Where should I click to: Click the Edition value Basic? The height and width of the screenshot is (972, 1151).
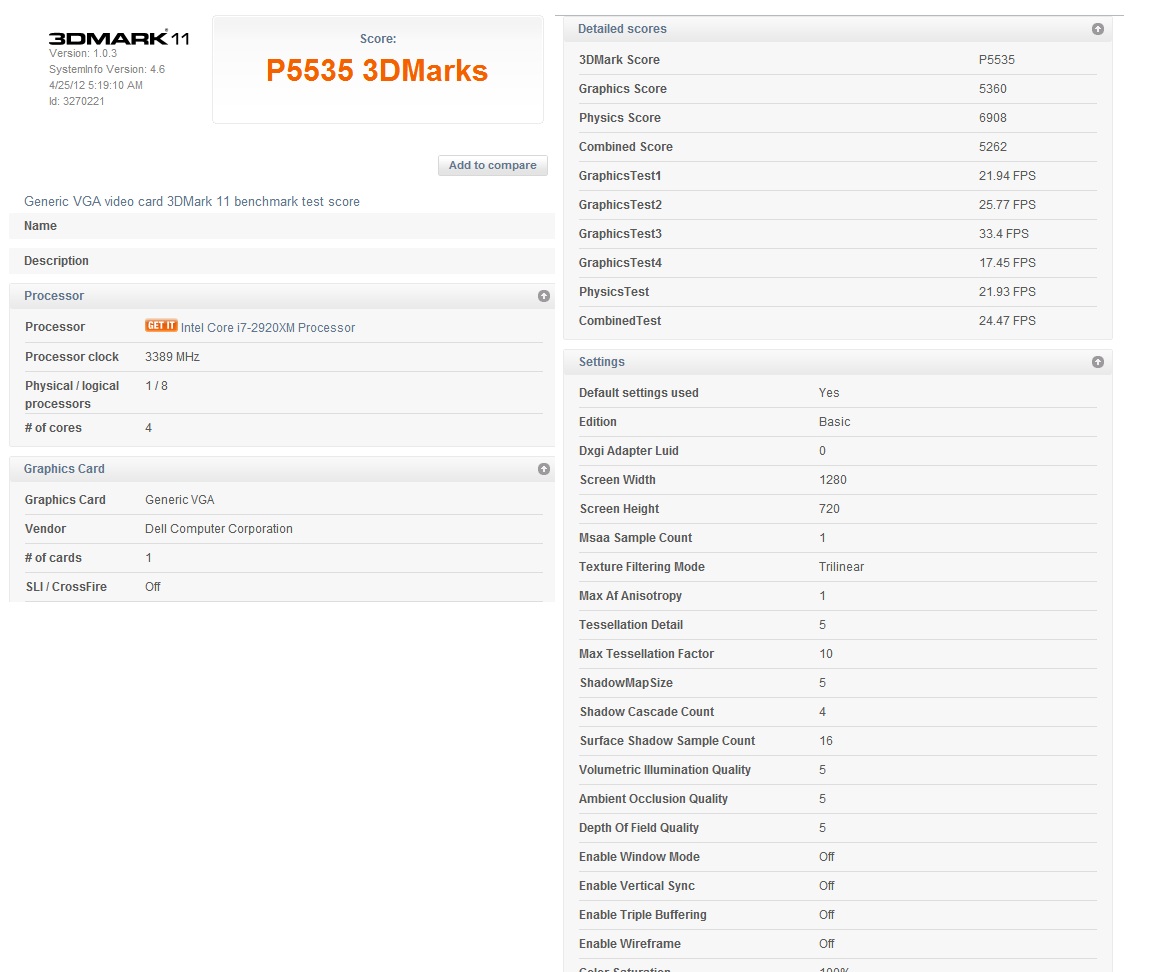835,422
